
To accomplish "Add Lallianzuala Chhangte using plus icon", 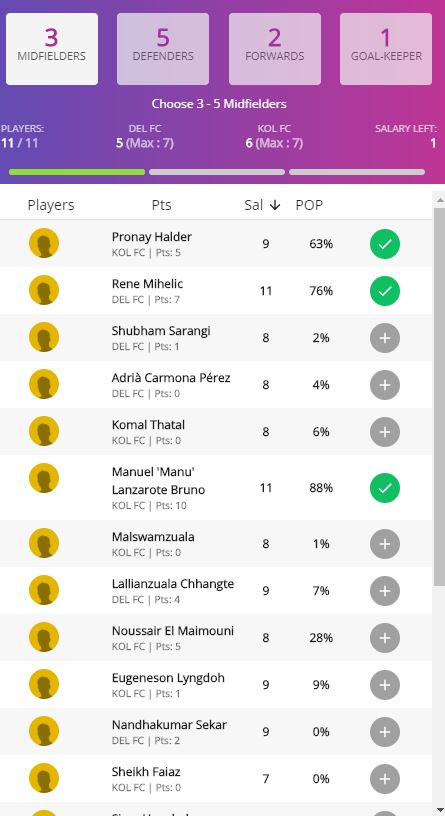I will click(385, 591).
